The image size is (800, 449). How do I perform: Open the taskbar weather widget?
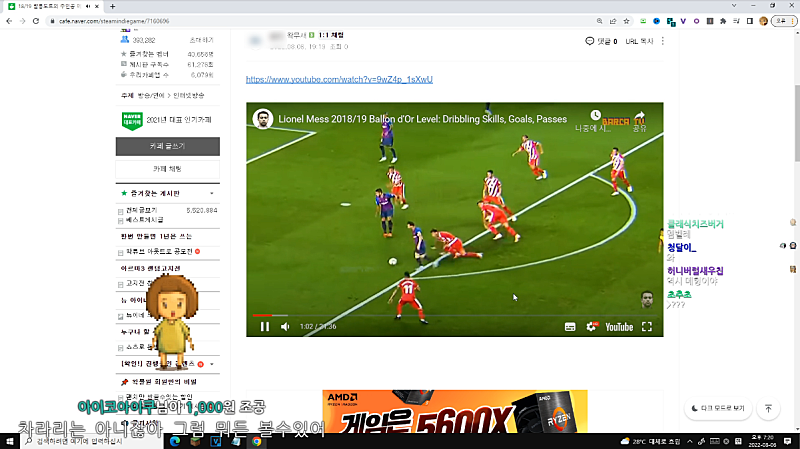tap(651, 441)
